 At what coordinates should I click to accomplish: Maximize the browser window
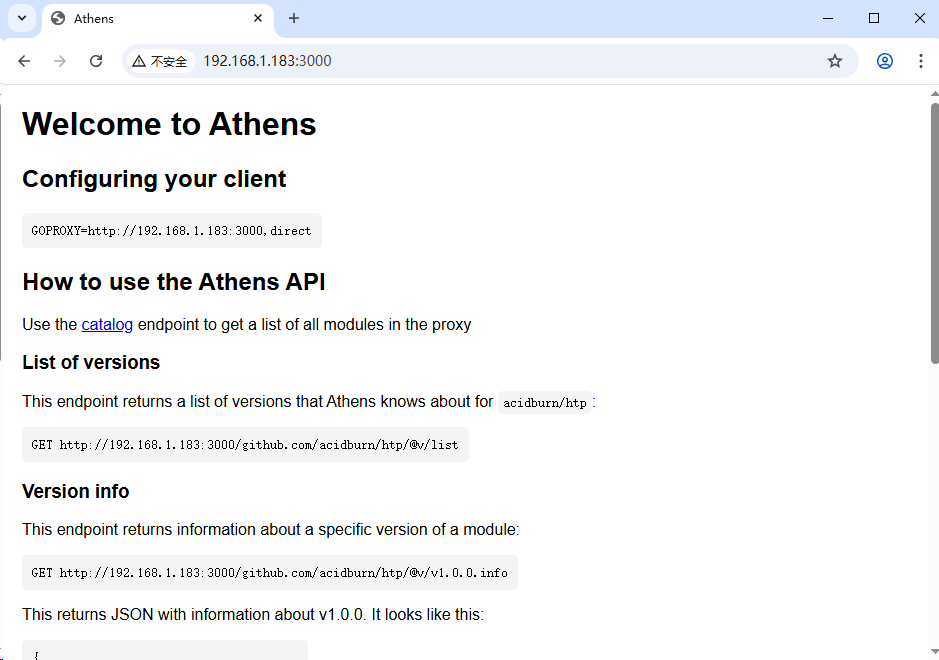click(874, 18)
